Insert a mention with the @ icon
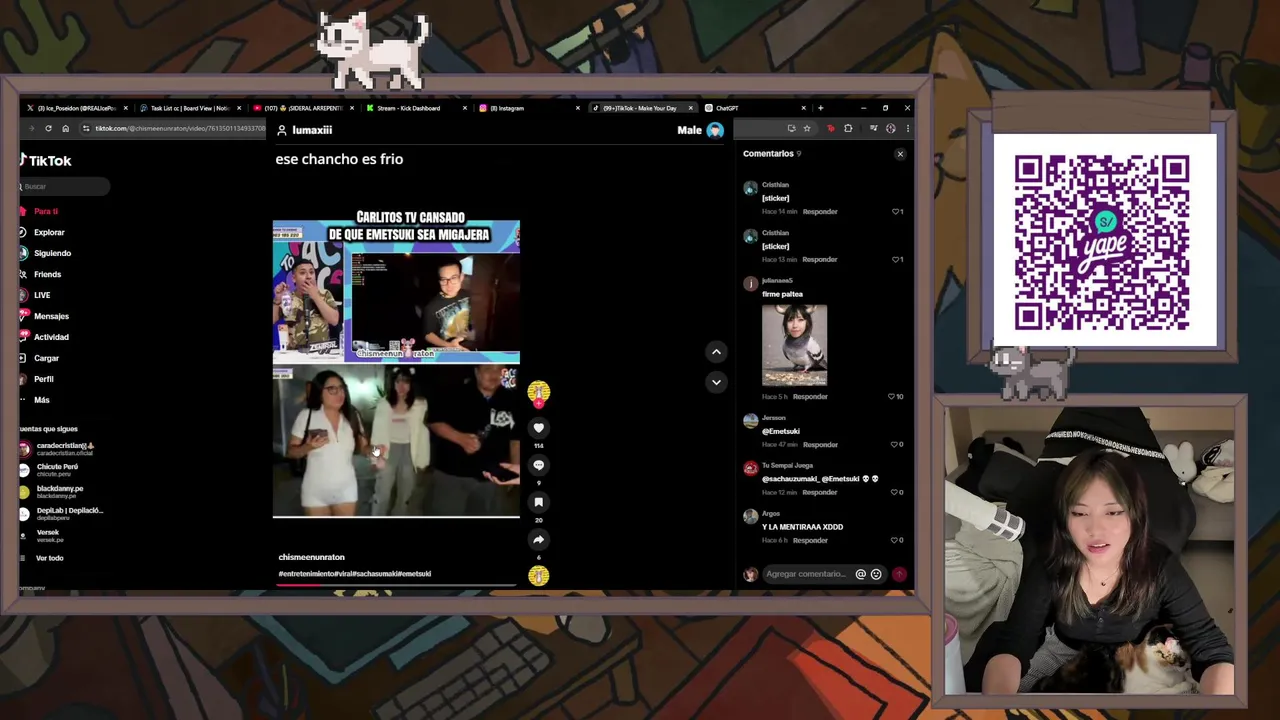Screen dimensions: 1280x720 [x=860, y=574]
